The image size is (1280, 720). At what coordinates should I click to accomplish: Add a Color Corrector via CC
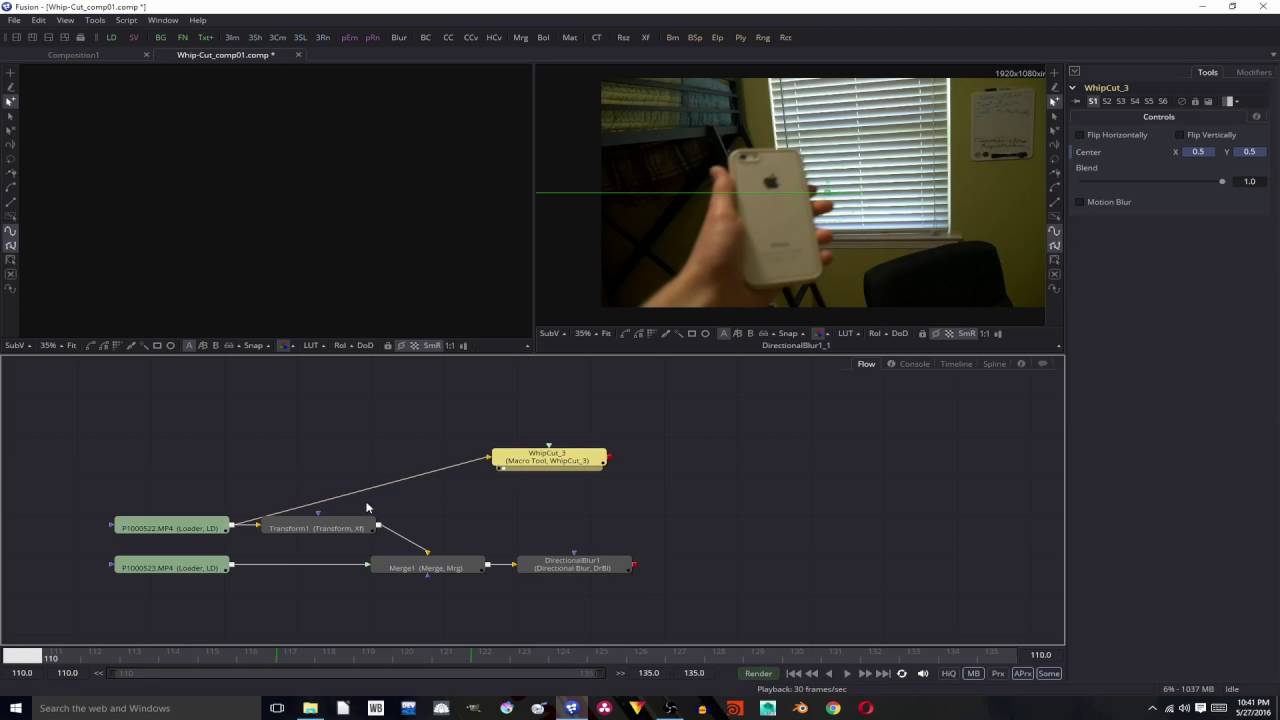pos(448,38)
